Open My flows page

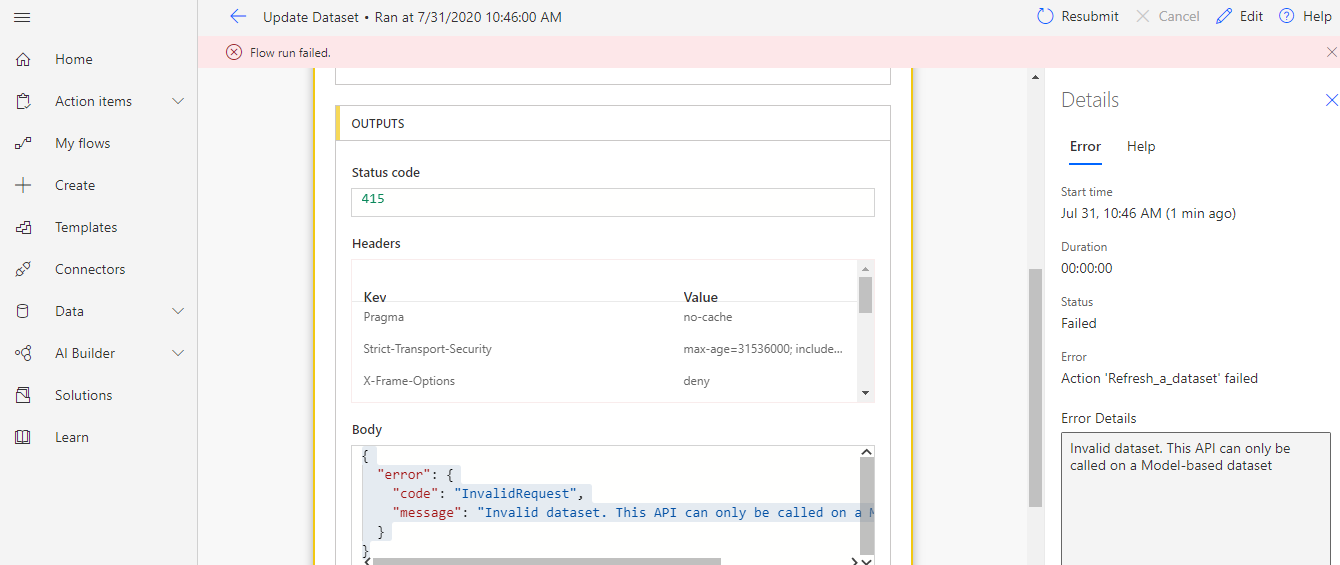(x=83, y=143)
